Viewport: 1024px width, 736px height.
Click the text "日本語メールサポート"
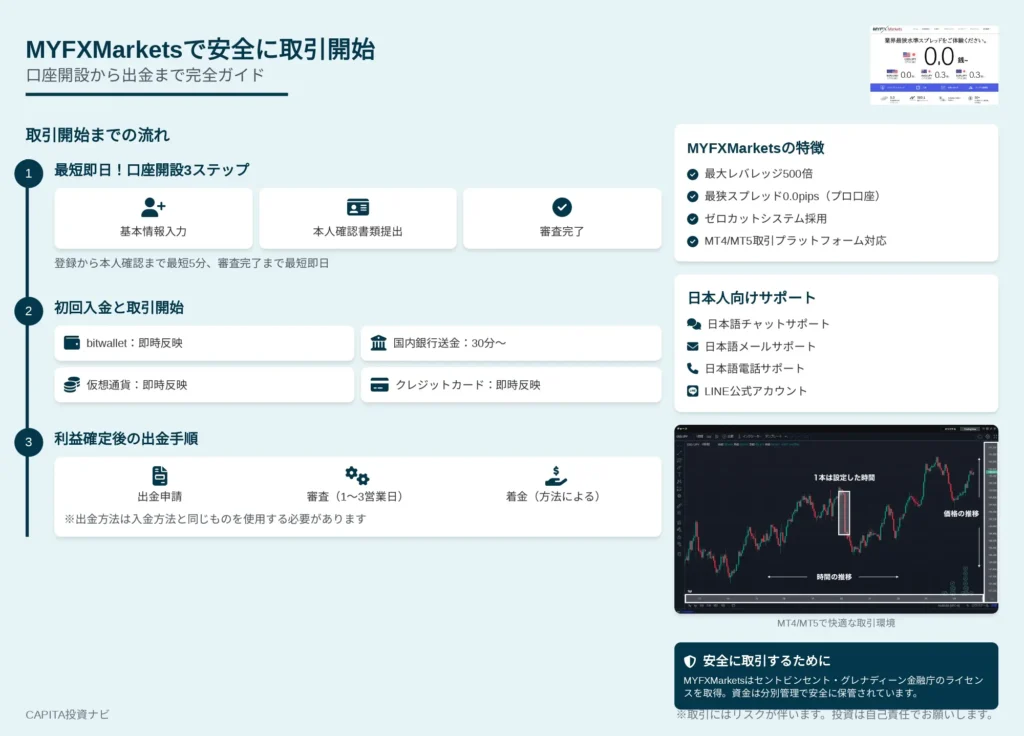(x=760, y=346)
